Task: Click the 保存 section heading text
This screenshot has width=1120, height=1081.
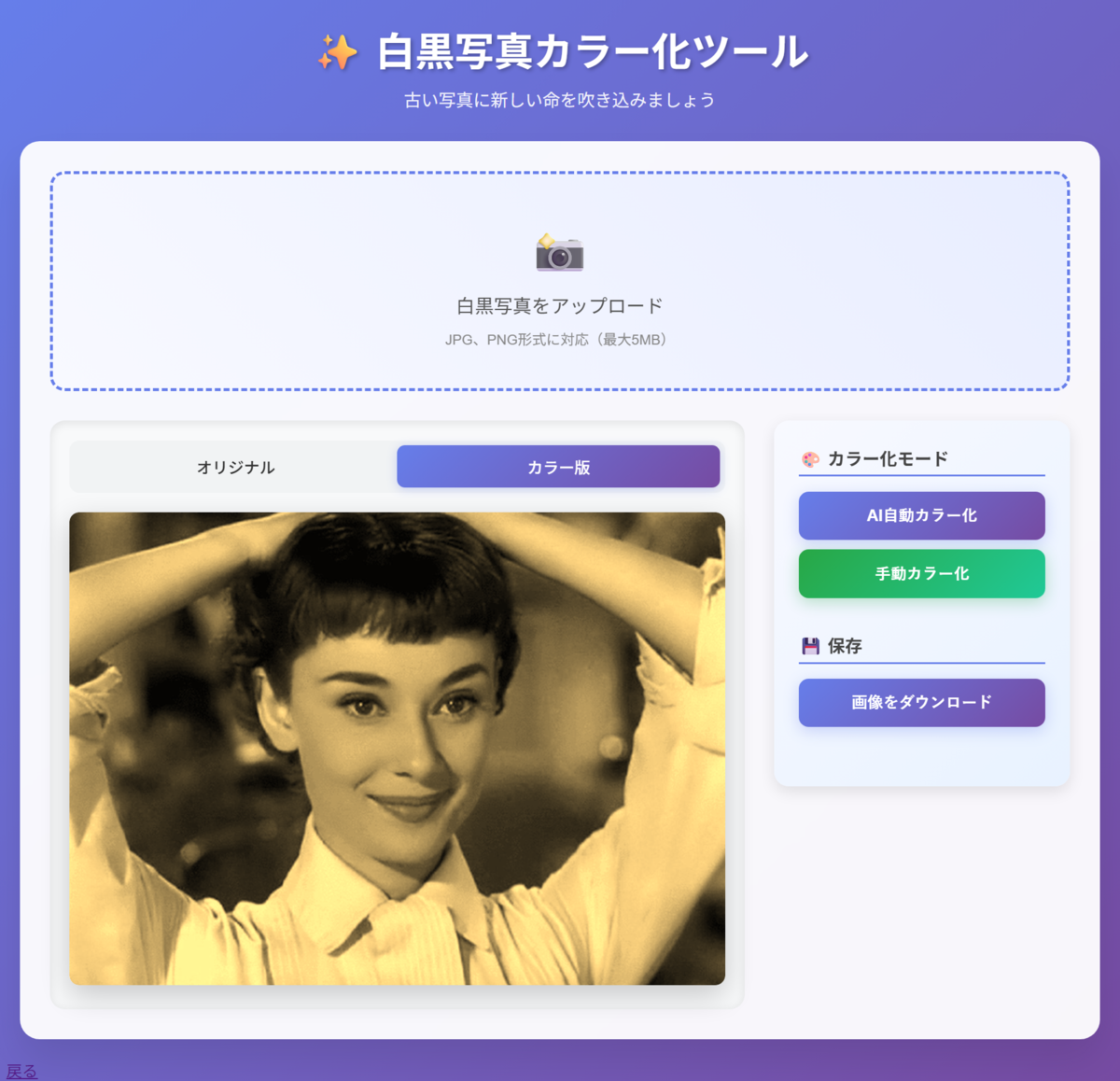Action: pyautogui.click(x=845, y=646)
